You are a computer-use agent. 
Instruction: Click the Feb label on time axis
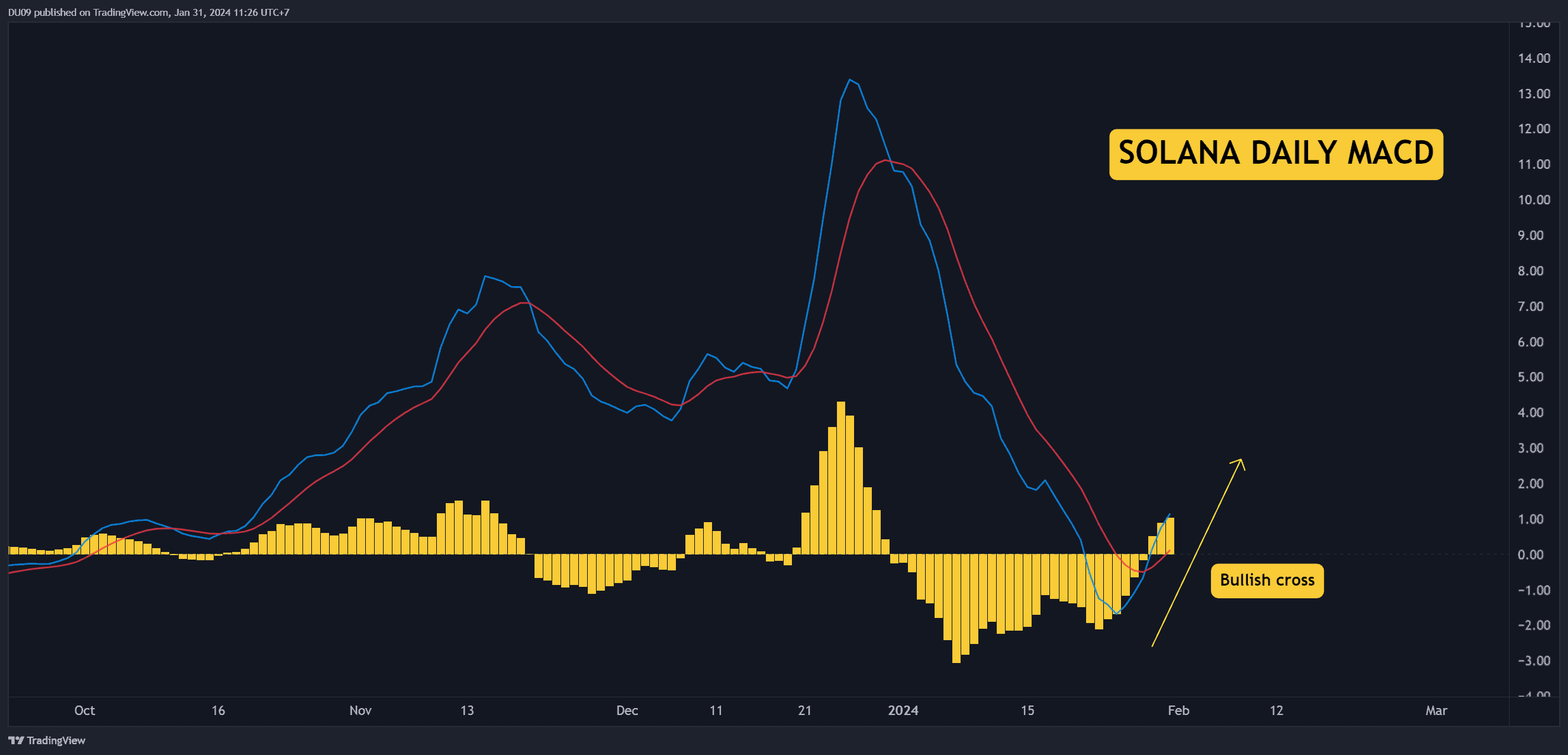(1178, 711)
